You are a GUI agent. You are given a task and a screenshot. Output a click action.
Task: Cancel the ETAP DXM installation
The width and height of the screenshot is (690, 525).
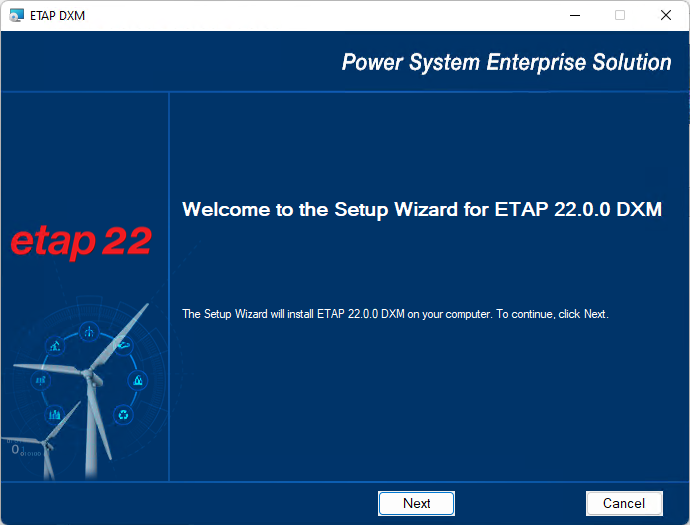coord(624,503)
